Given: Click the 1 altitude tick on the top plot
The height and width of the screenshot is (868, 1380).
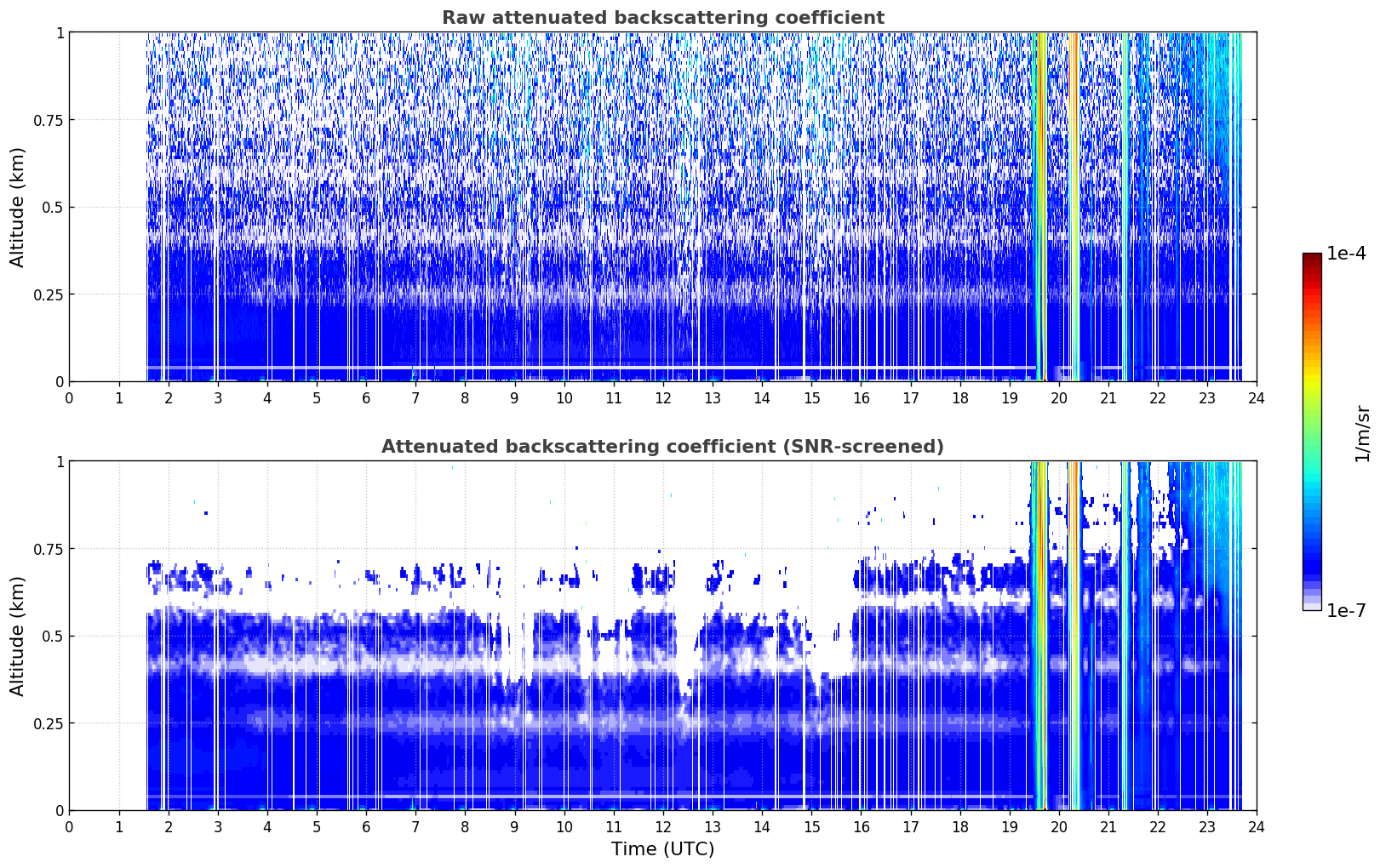Looking at the screenshot, I should point(60,32).
